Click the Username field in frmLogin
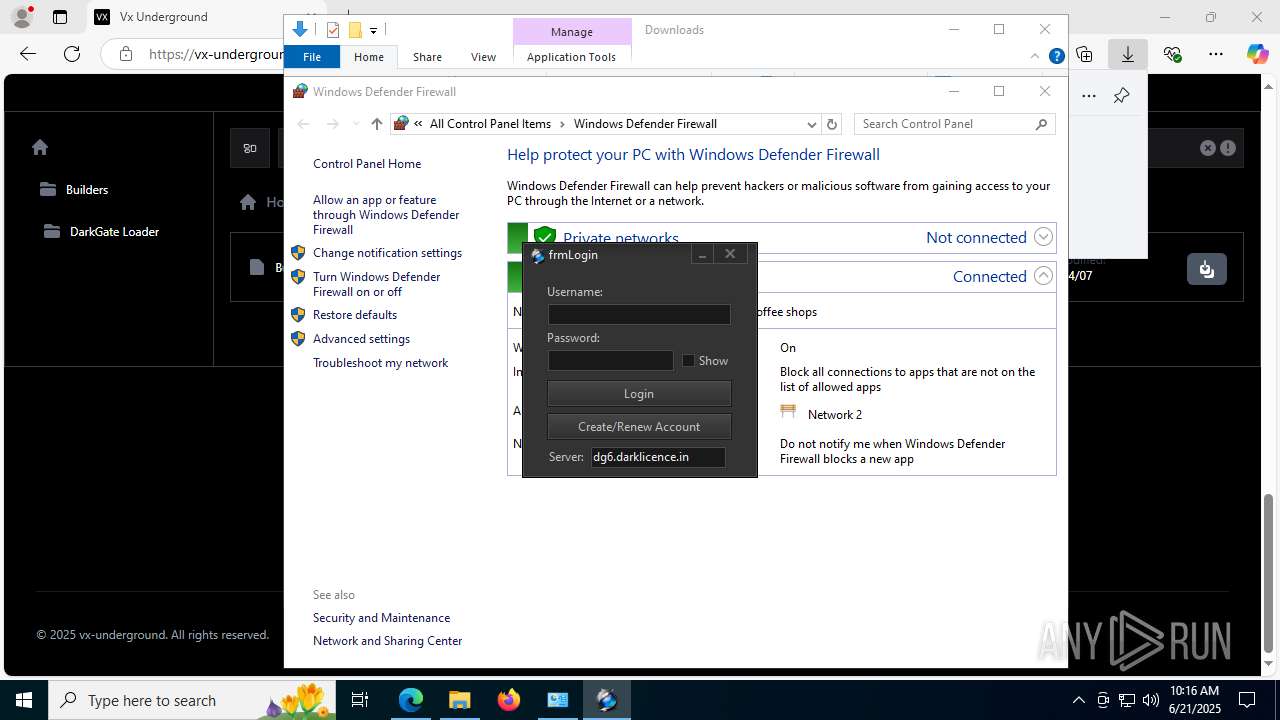 tap(639, 314)
